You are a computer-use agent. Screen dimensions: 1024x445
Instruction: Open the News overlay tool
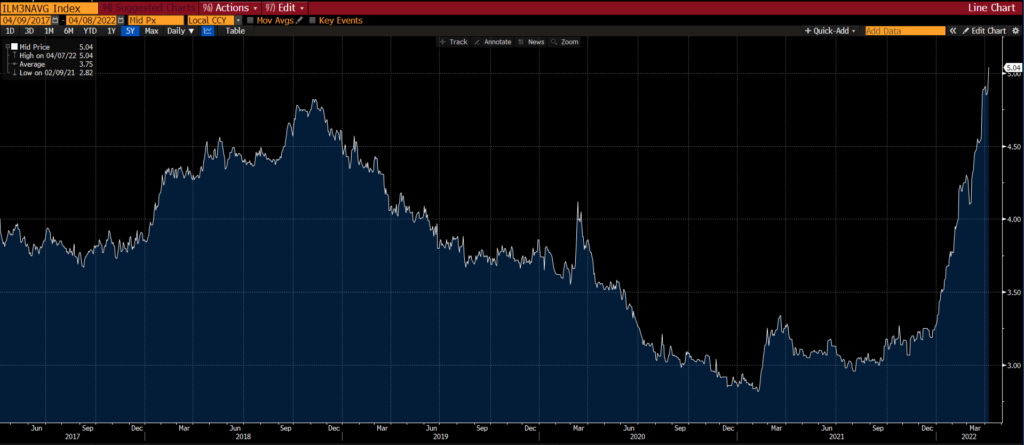point(532,42)
